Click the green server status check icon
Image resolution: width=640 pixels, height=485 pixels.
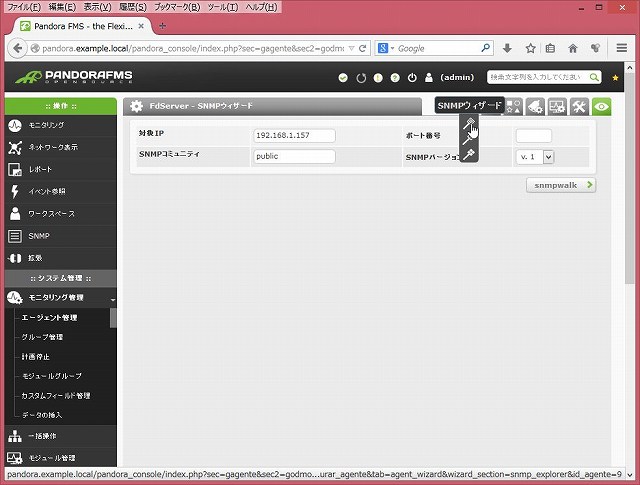click(343, 78)
